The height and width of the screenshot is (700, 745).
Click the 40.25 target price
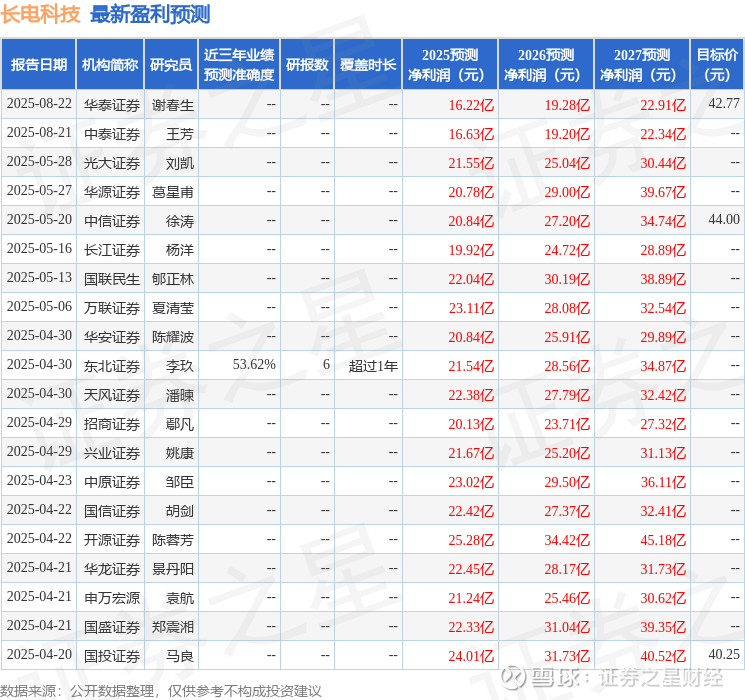tap(724, 654)
